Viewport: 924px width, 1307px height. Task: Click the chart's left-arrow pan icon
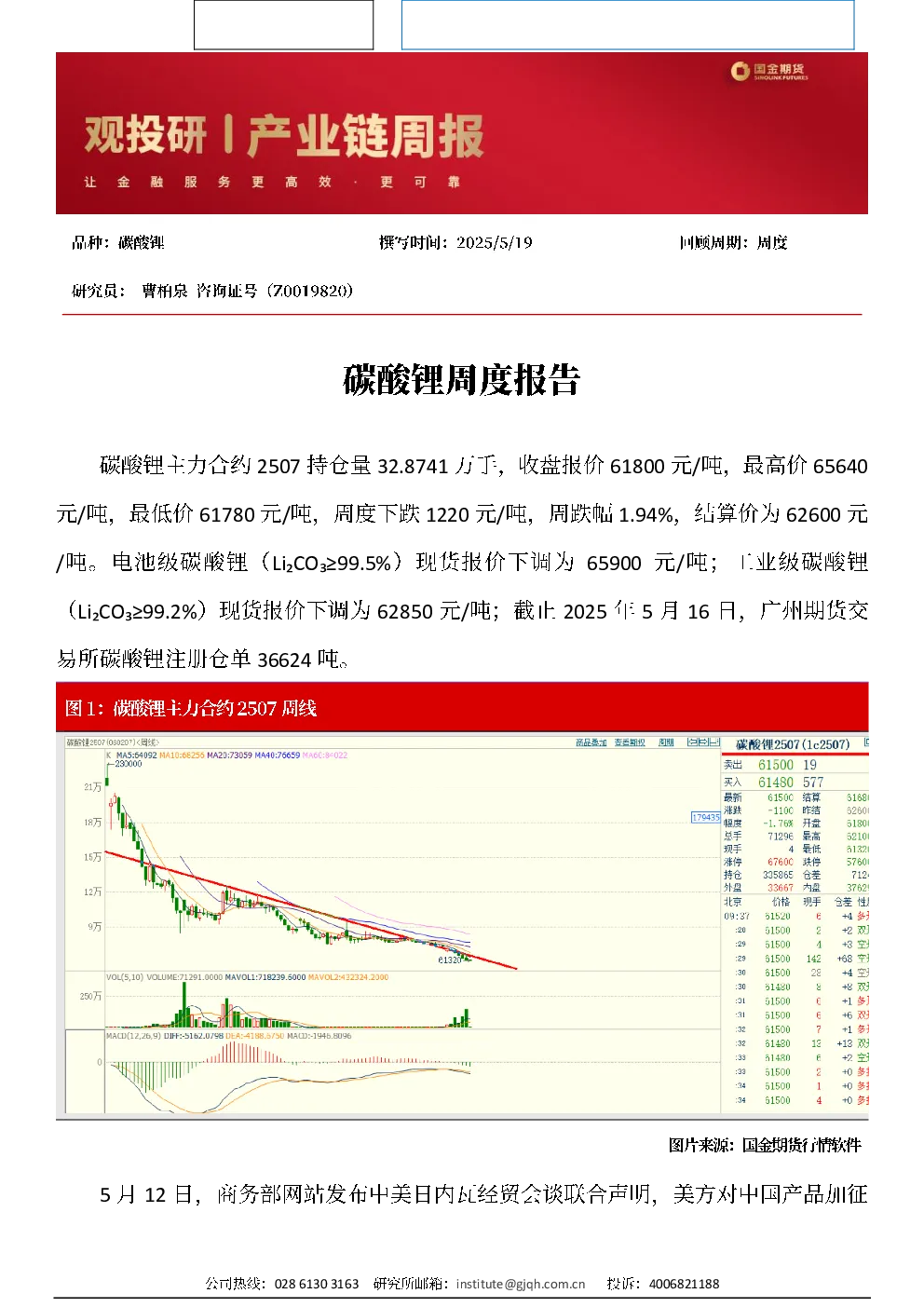click(x=692, y=742)
